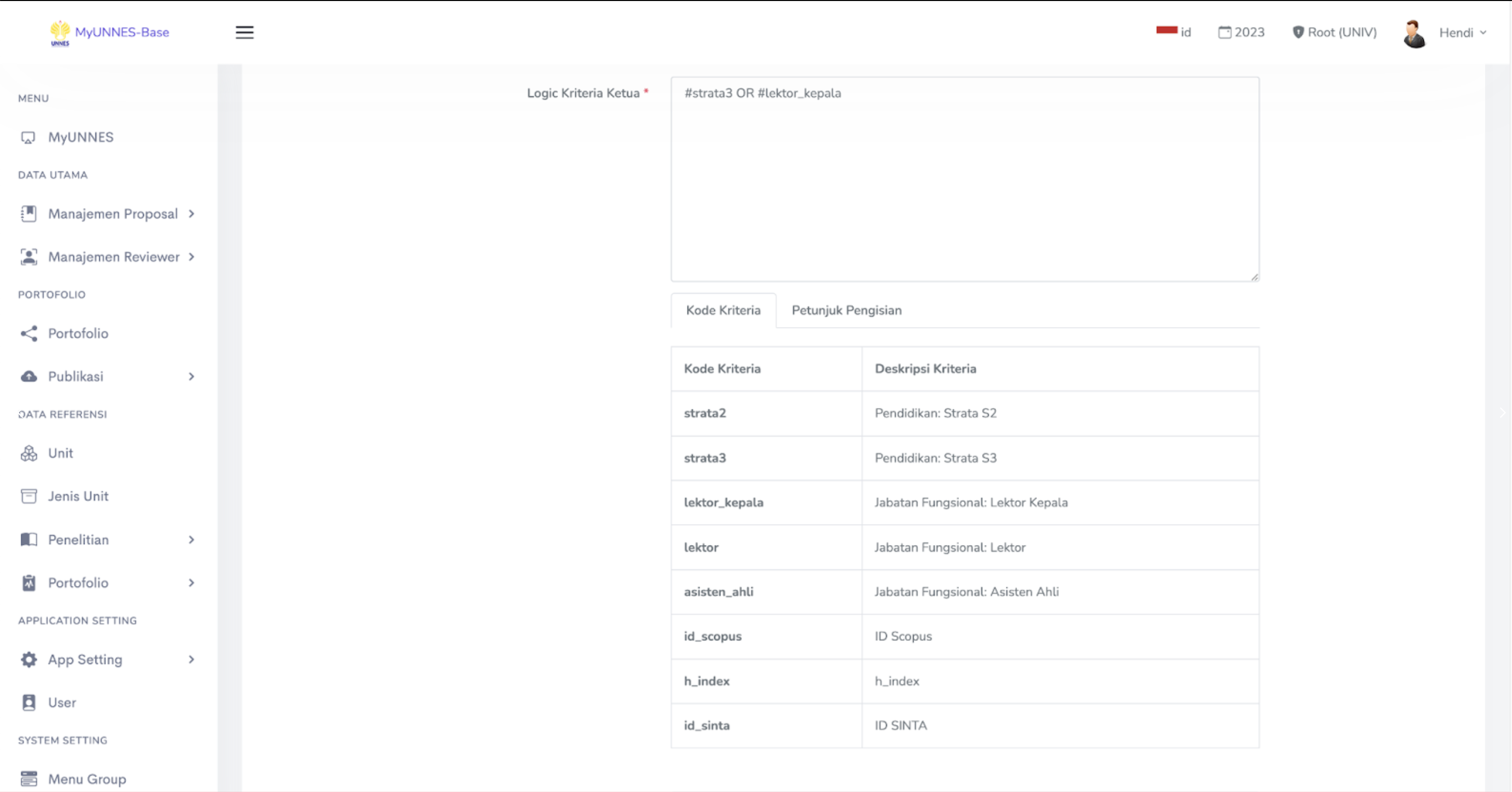Viewport: 1512px width, 792px height.
Task: Open the language selector with flag
Action: click(x=1174, y=32)
